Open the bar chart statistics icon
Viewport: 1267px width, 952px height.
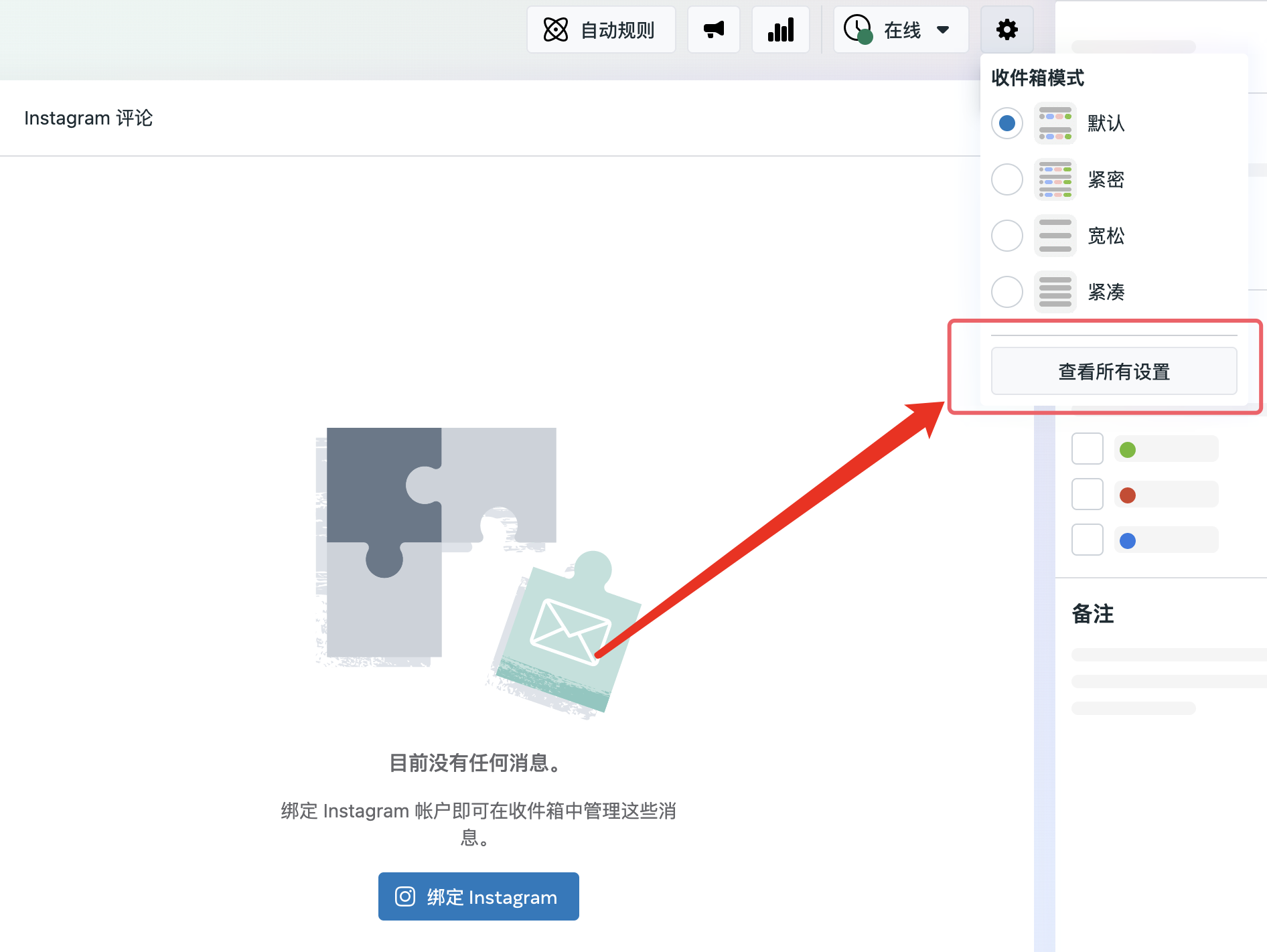coord(781,29)
